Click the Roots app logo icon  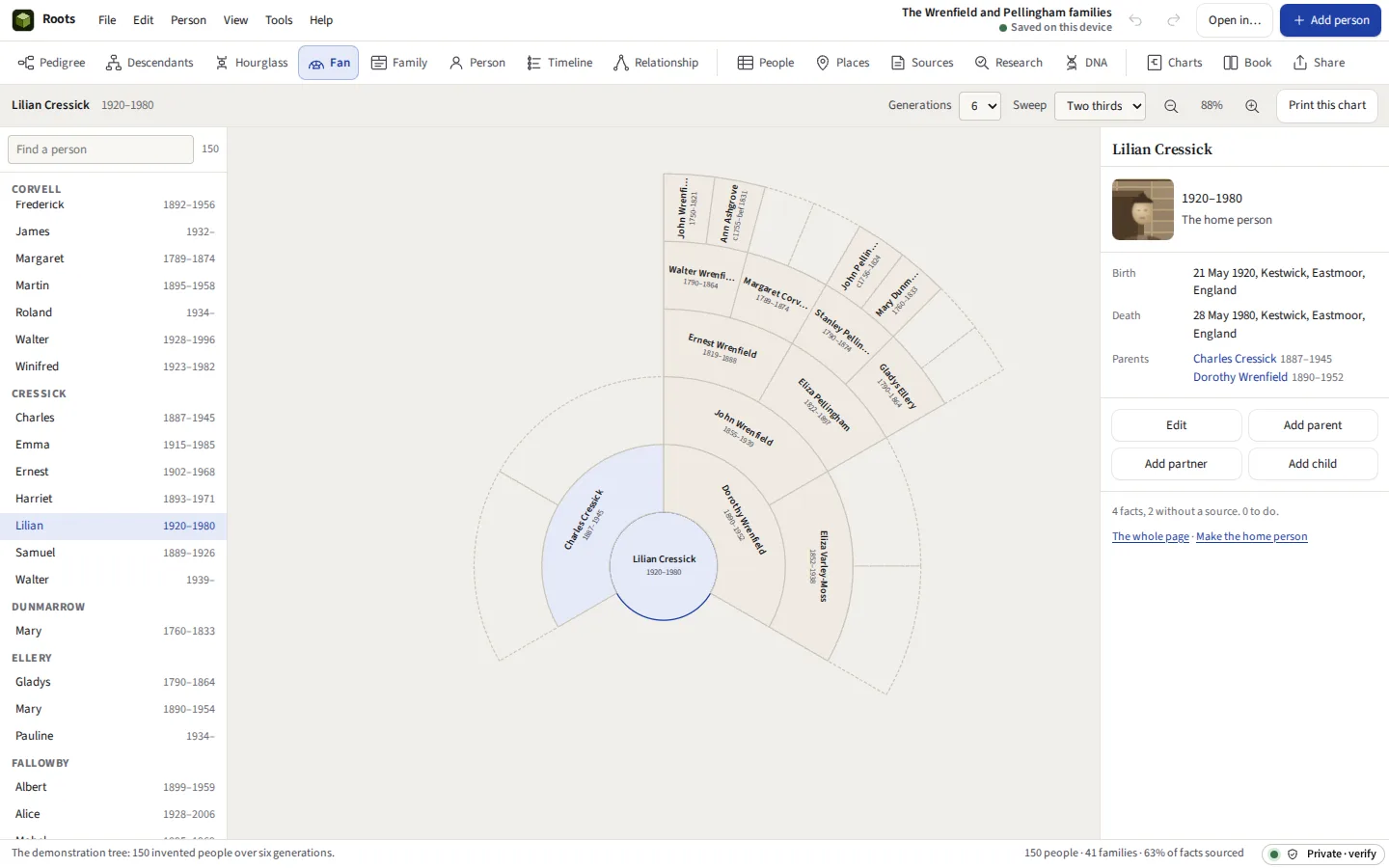pos(23,20)
